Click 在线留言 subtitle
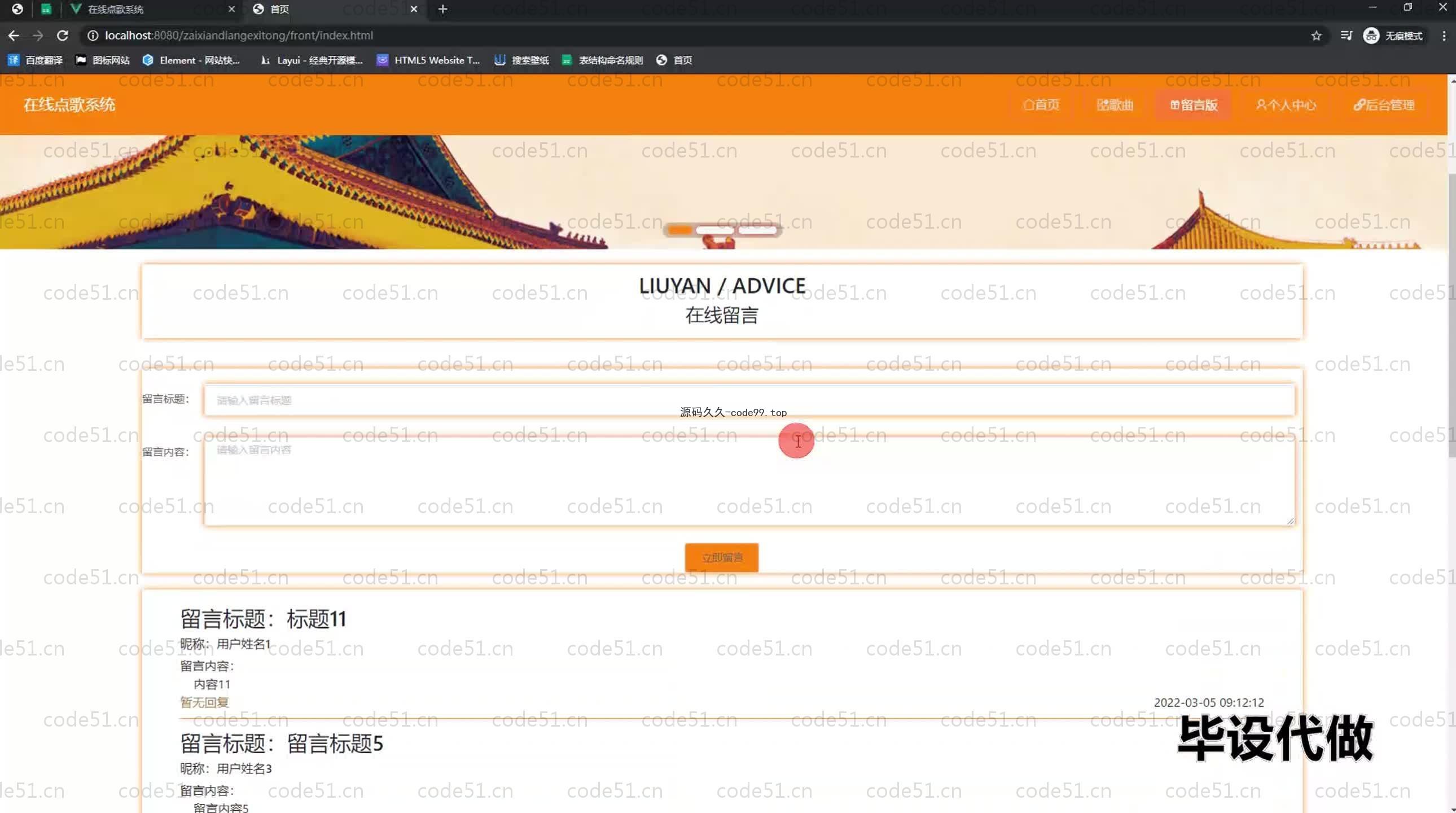 [722, 315]
